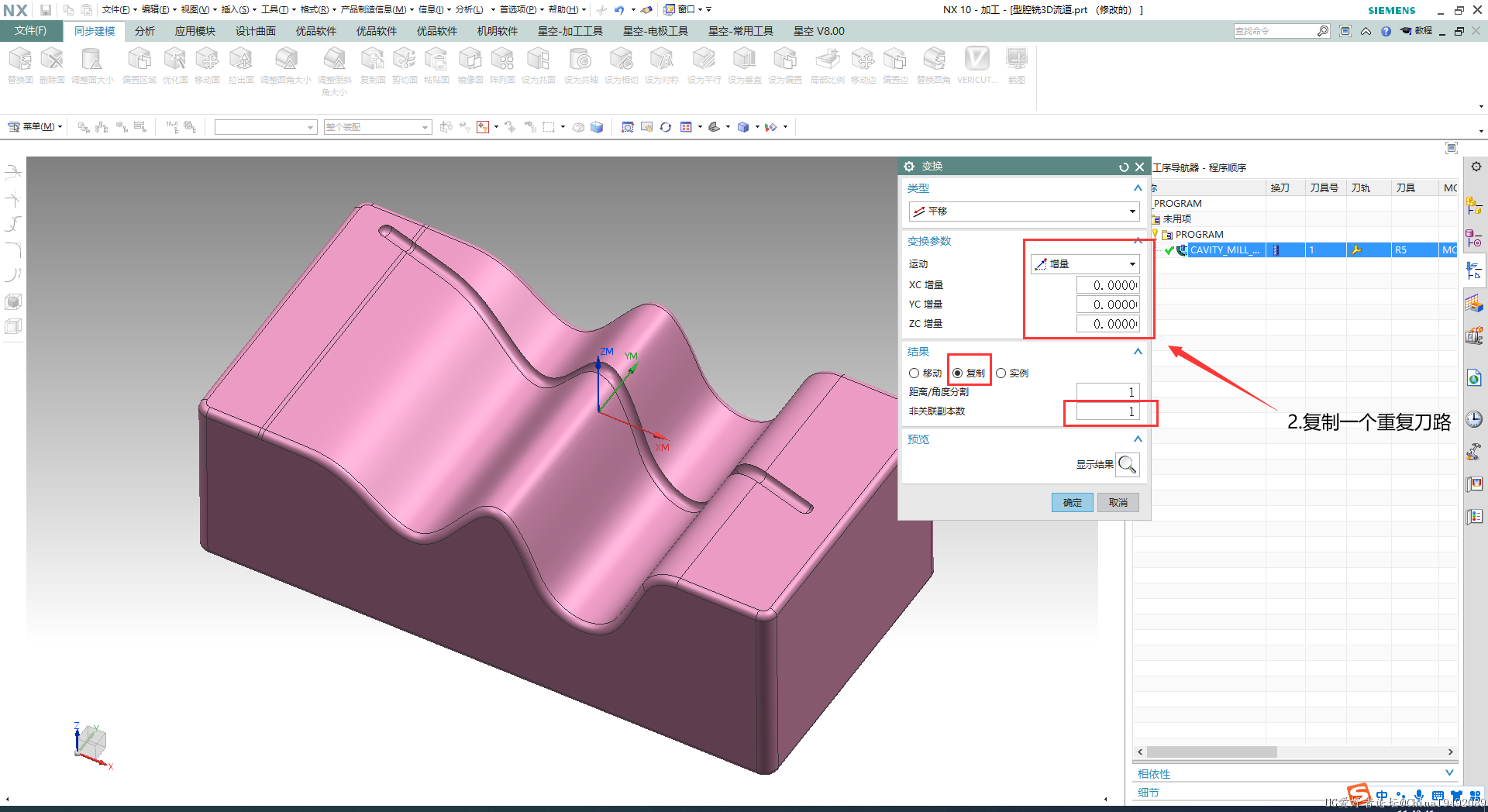Open the 同步建模 ribbon tab
Viewport: 1488px width, 812px height.
click(95, 31)
